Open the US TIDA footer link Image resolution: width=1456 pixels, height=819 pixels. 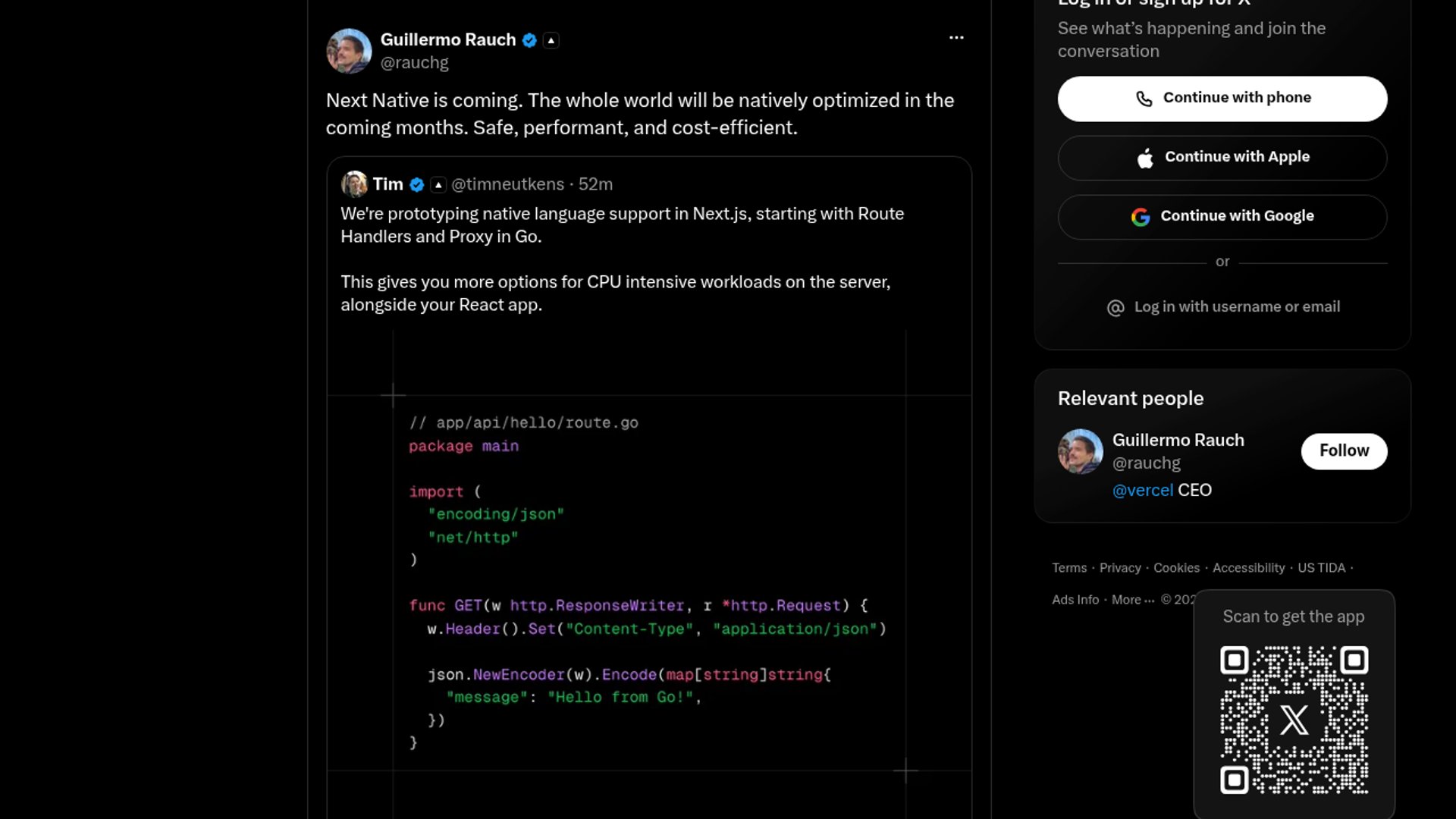tap(1321, 568)
